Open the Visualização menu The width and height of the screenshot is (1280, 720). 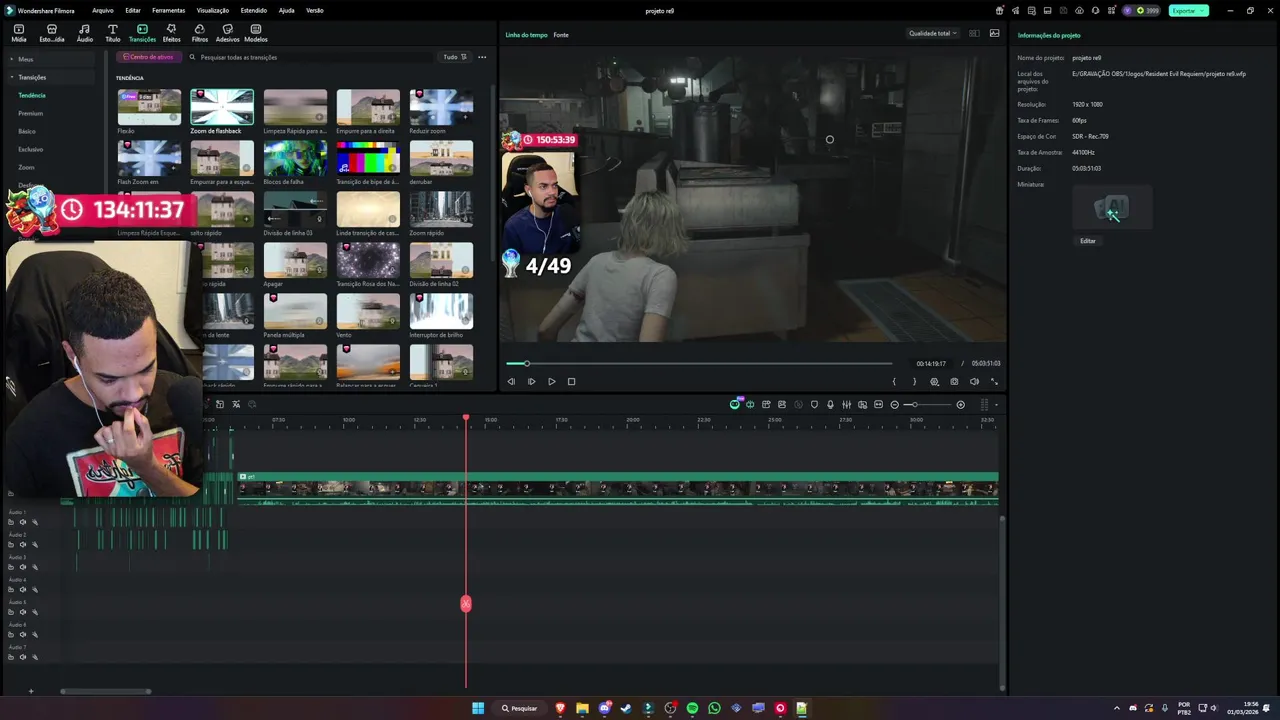213,10
